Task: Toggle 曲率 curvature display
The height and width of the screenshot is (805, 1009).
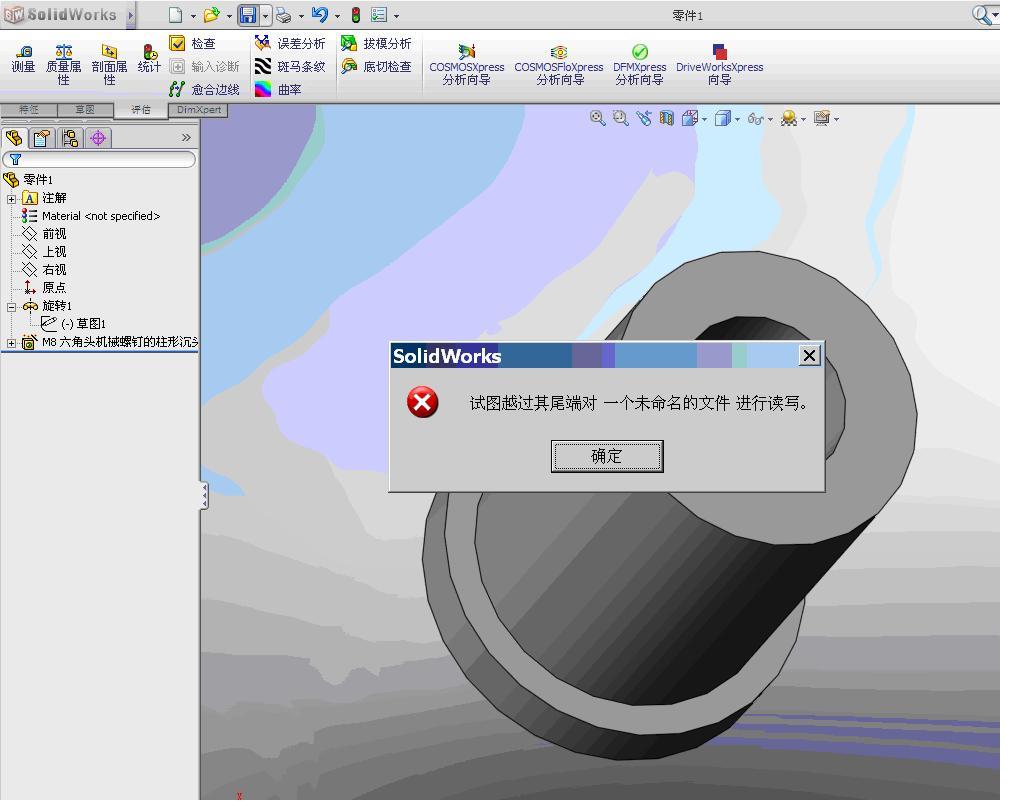Action: [278, 89]
